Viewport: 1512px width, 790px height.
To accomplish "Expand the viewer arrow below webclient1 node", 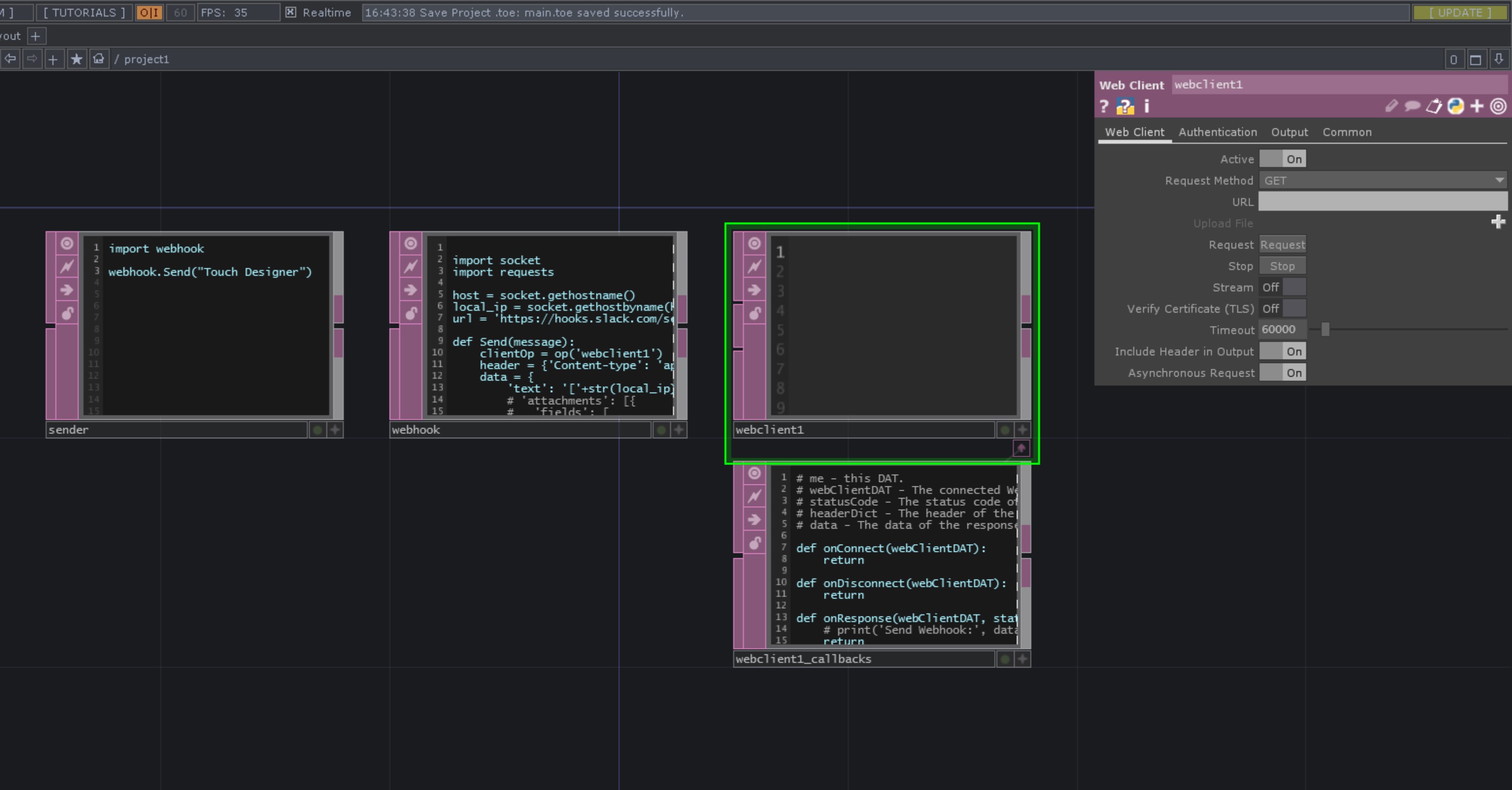I will [1021, 448].
